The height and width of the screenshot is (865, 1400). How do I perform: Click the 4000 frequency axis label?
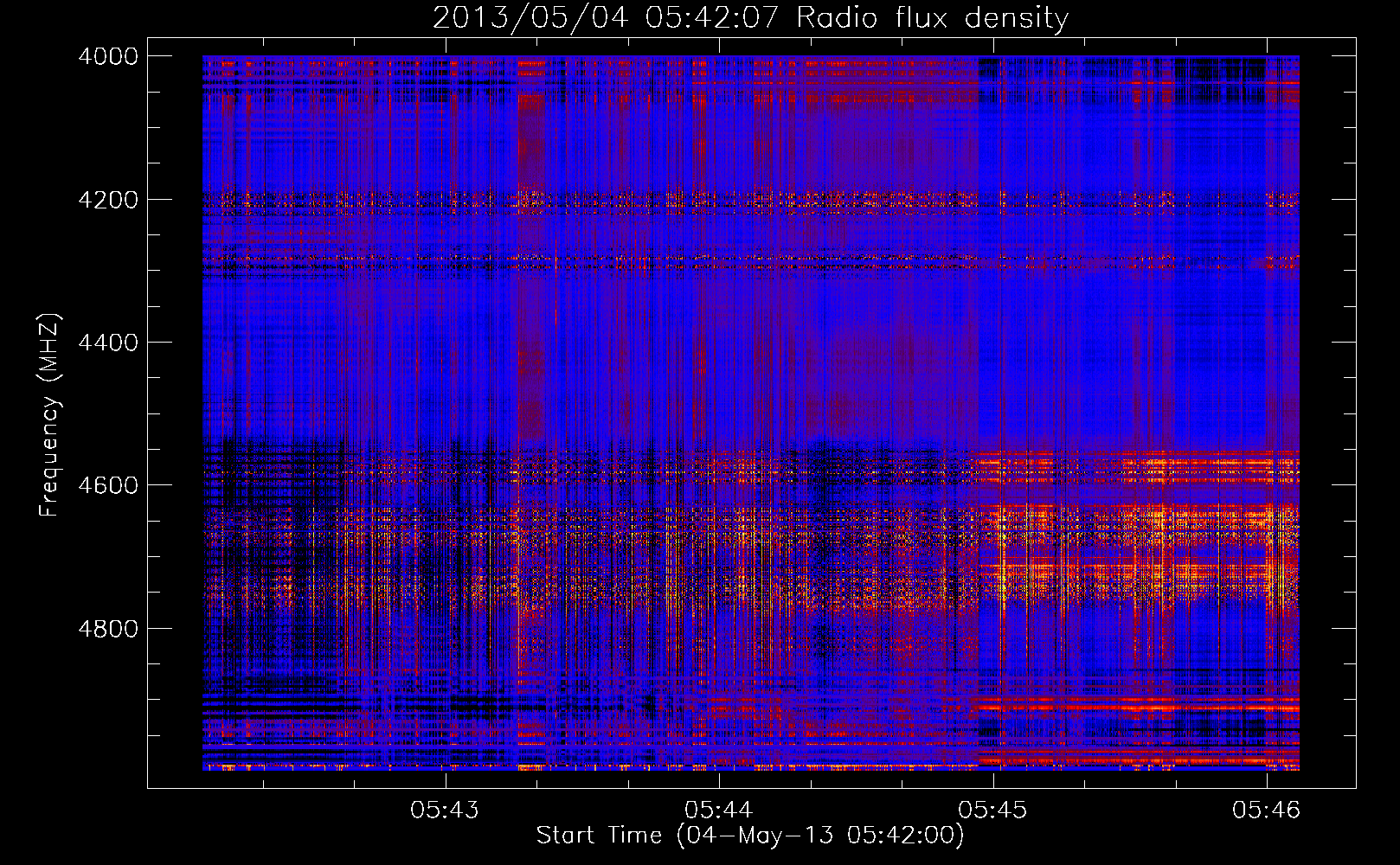pyautogui.click(x=108, y=56)
